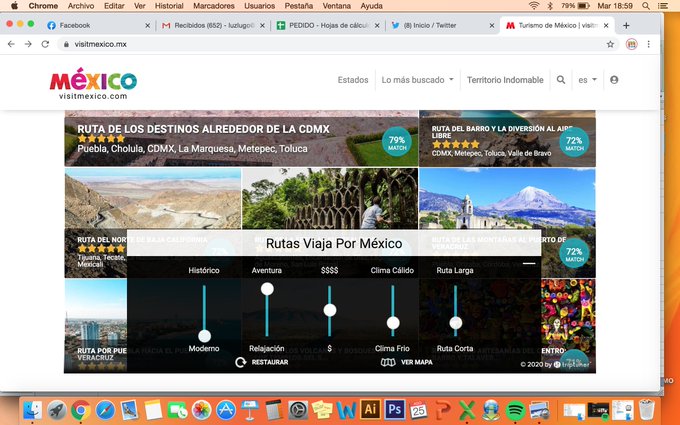Switch to the Facebook tab
The width and height of the screenshot is (680, 425).
click(95, 24)
